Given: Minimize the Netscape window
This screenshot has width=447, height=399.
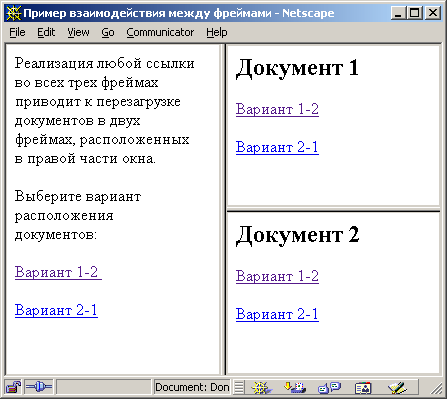Looking at the screenshot, I should pyautogui.click(x=398, y=13).
